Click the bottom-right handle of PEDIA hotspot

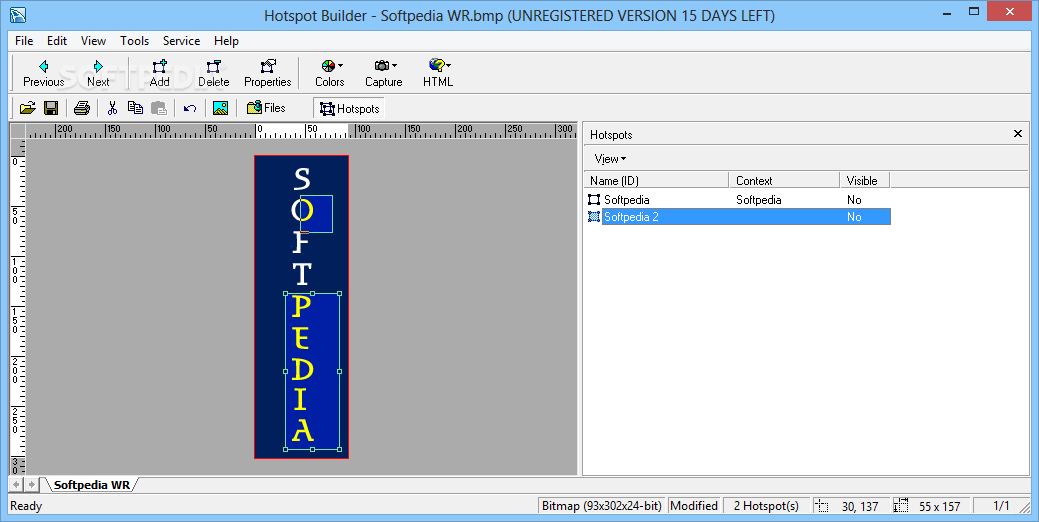[340, 450]
